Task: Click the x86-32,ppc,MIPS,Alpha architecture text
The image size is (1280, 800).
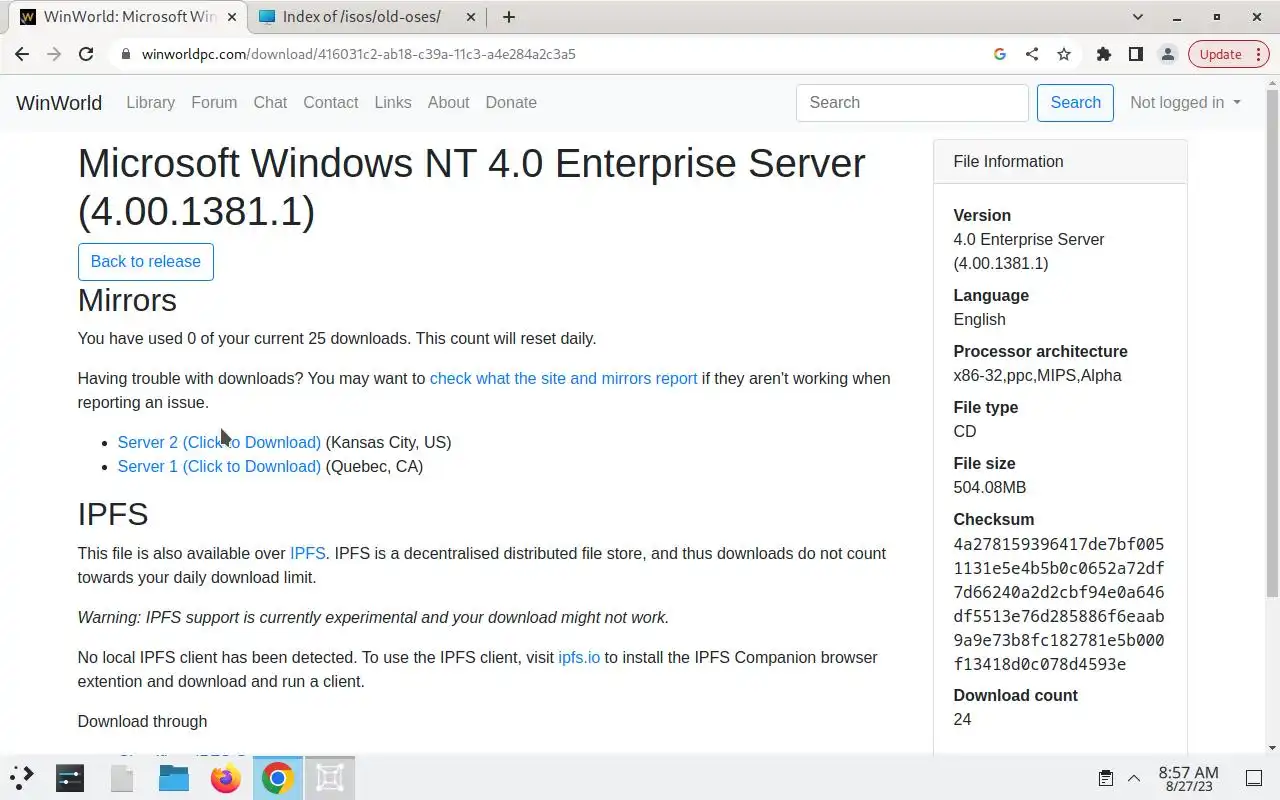Action: coord(1037,375)
